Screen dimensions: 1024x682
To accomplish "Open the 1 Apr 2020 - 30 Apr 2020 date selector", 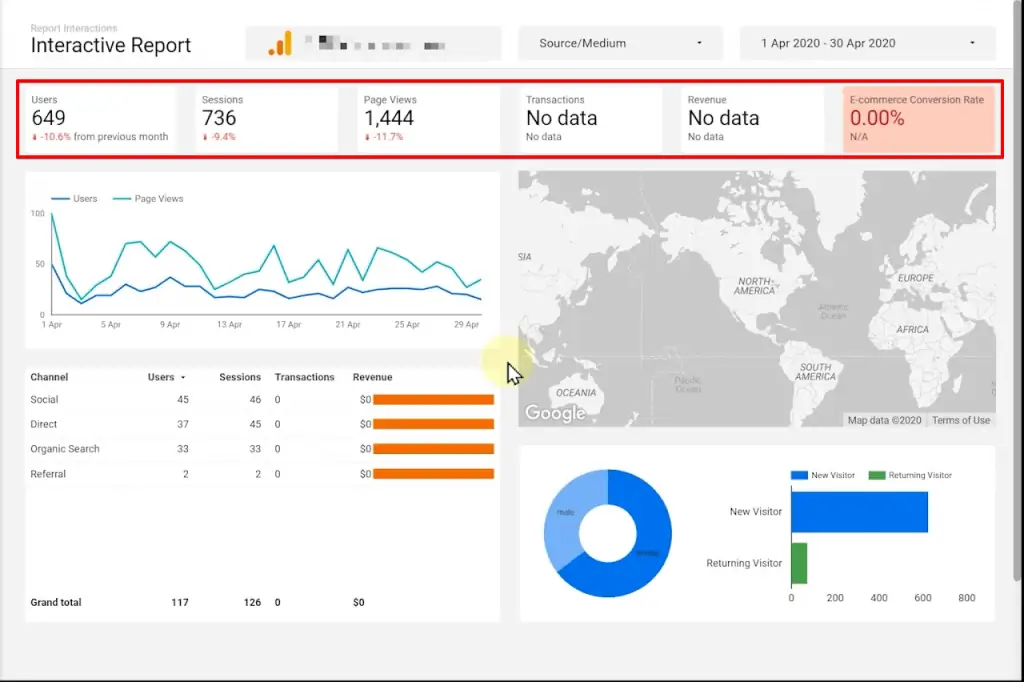I will [x=866, y=43].
